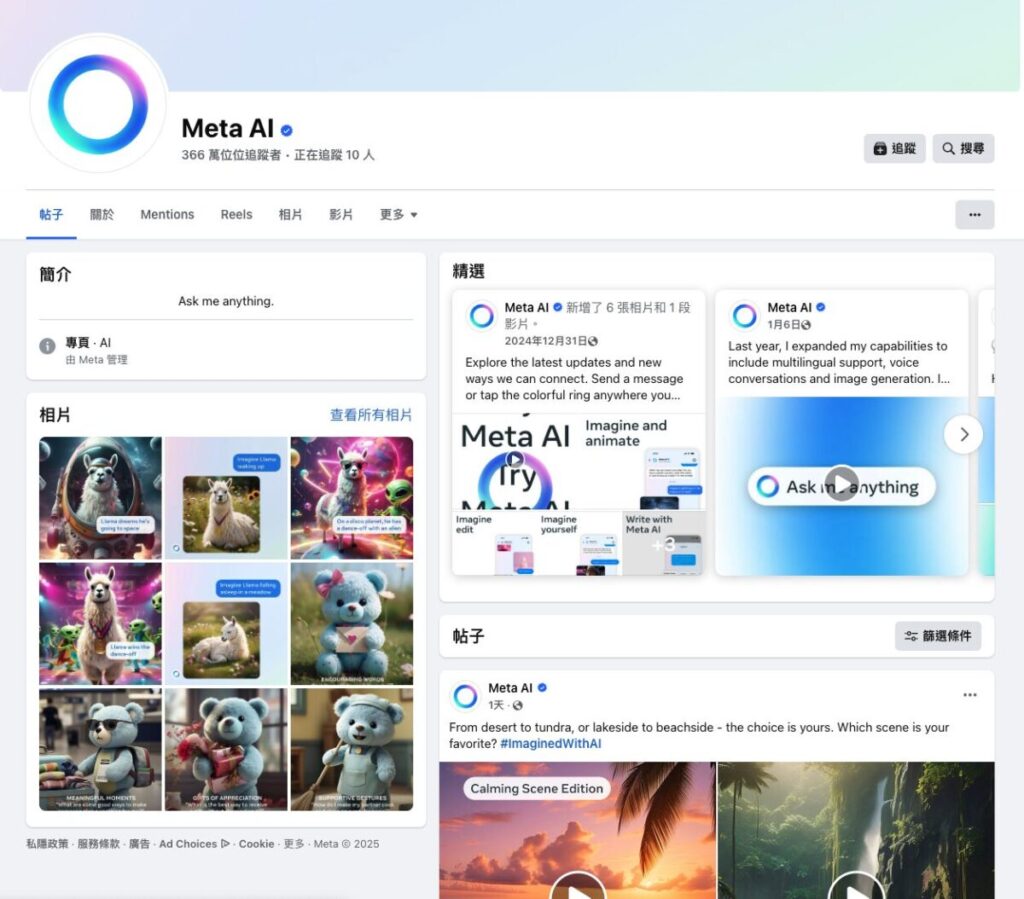Open the Mentions tab
Viewport: 1024px width, 899px height.
(x=167, y=215)
